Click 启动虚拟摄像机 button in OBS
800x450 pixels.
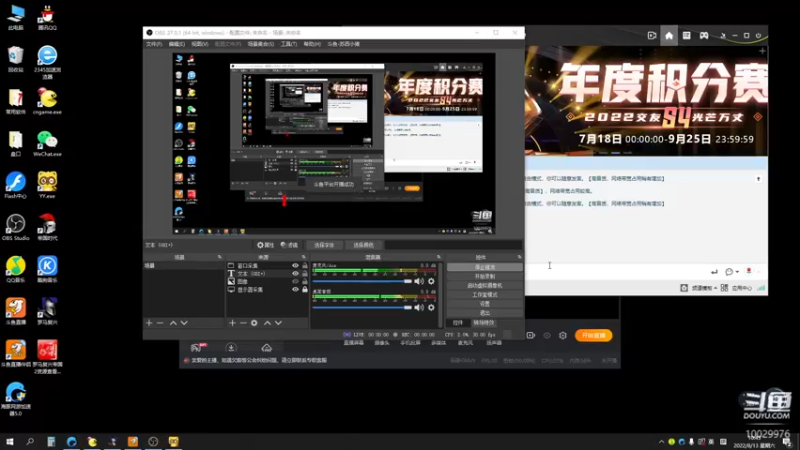coord(485,286)
